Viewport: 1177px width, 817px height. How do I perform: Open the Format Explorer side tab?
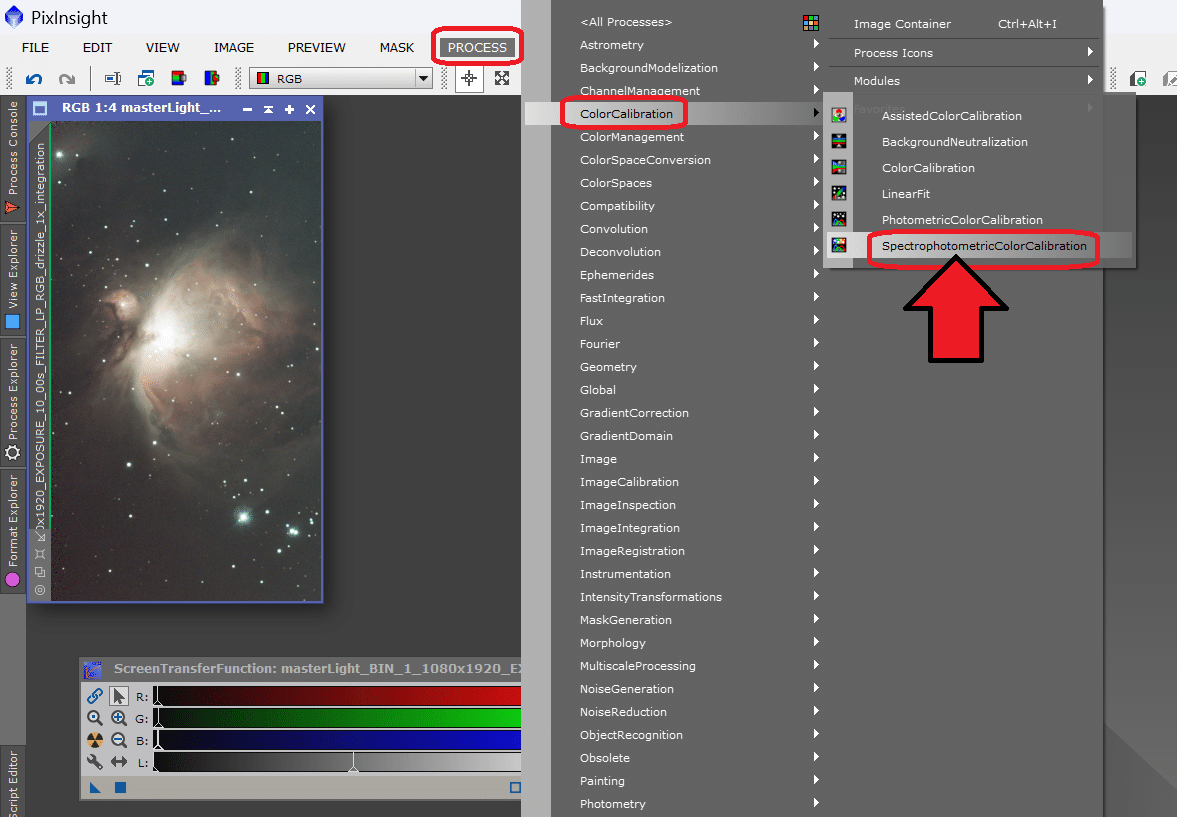(13, 531)
